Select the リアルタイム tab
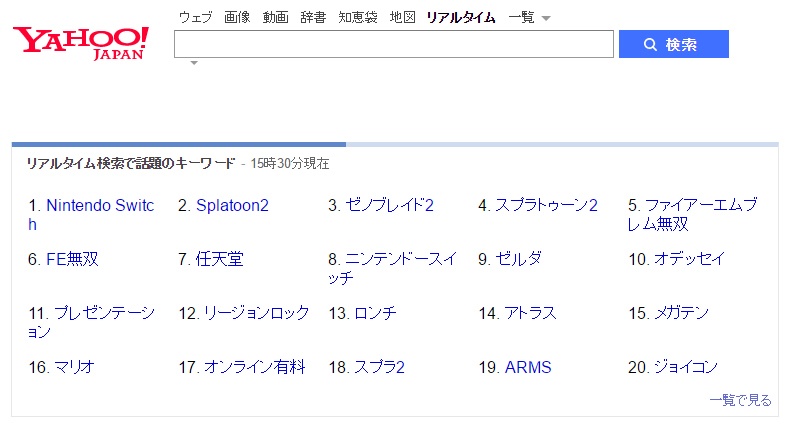The width and height of the screenshot is (794, 428). click(x=461, y=17)
